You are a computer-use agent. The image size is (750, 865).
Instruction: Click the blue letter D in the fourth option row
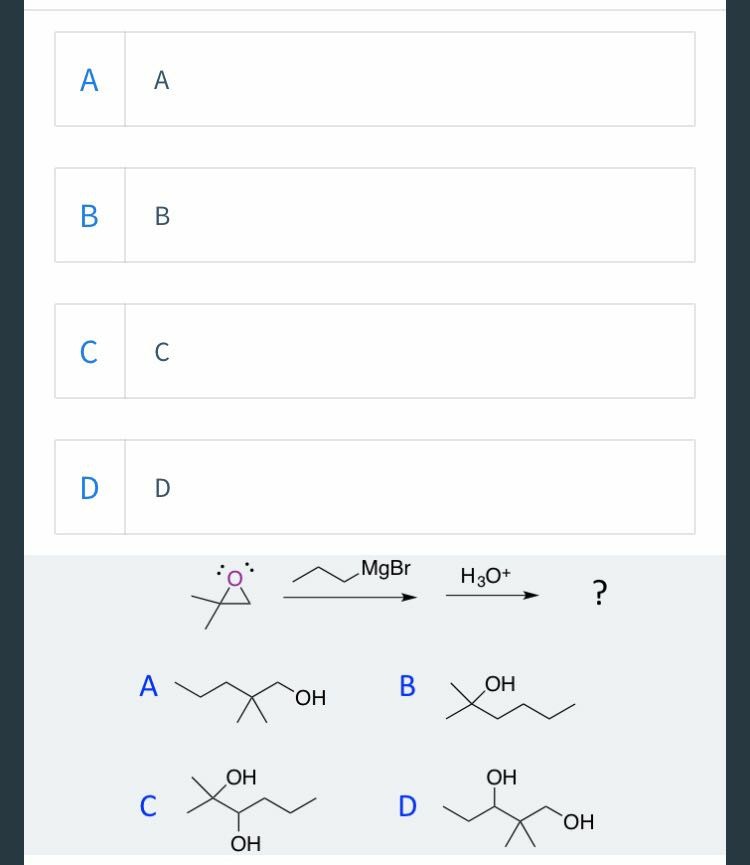(x=89, y=487)
